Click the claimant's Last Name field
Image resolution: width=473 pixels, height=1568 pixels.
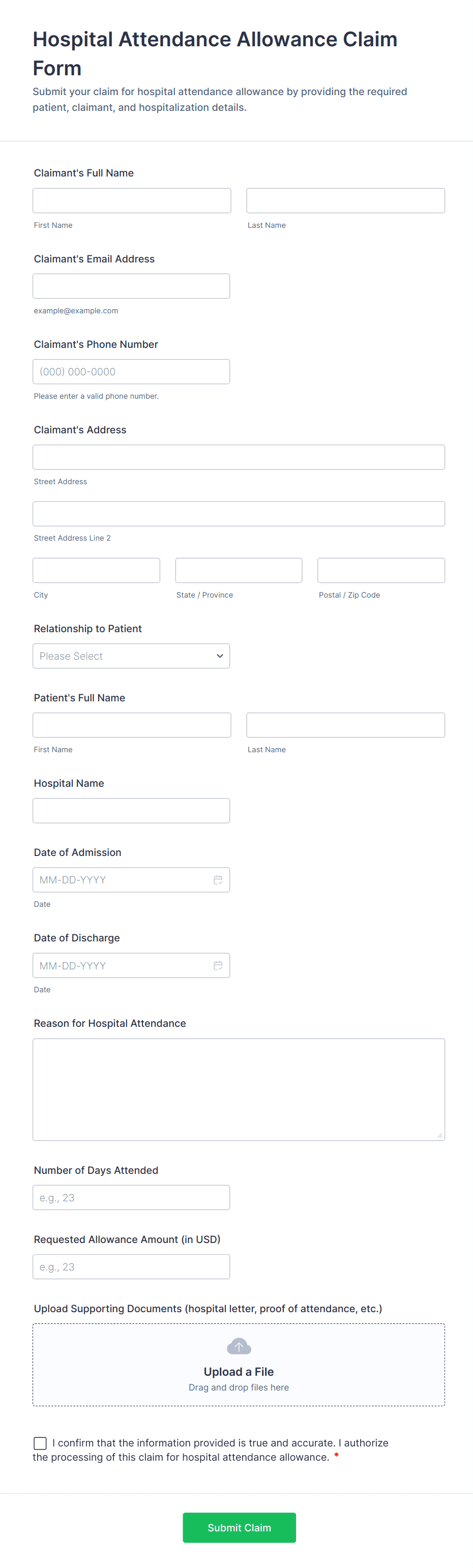click(345, 201)
